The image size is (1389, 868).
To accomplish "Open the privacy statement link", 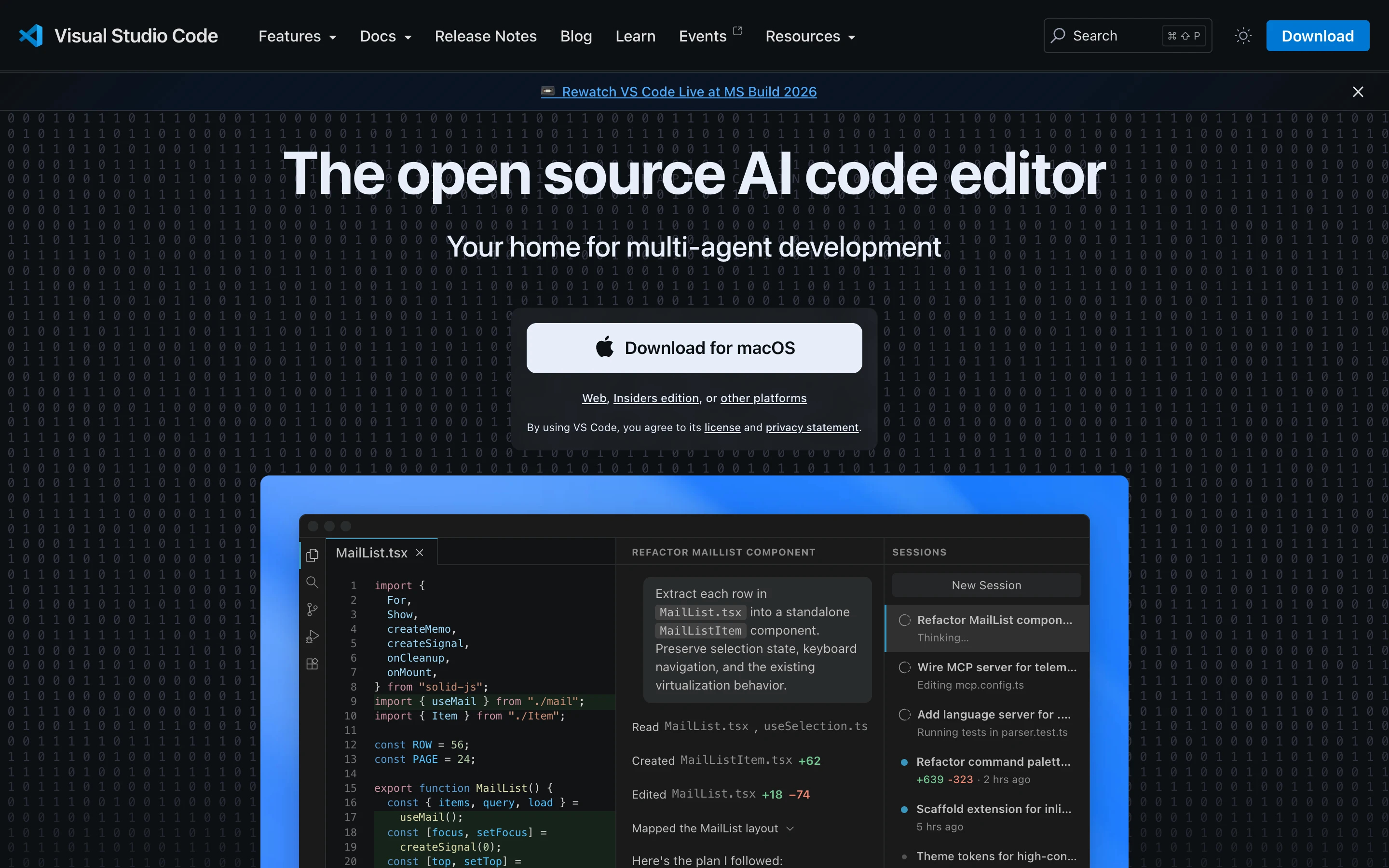I will (x=812, y=427).
